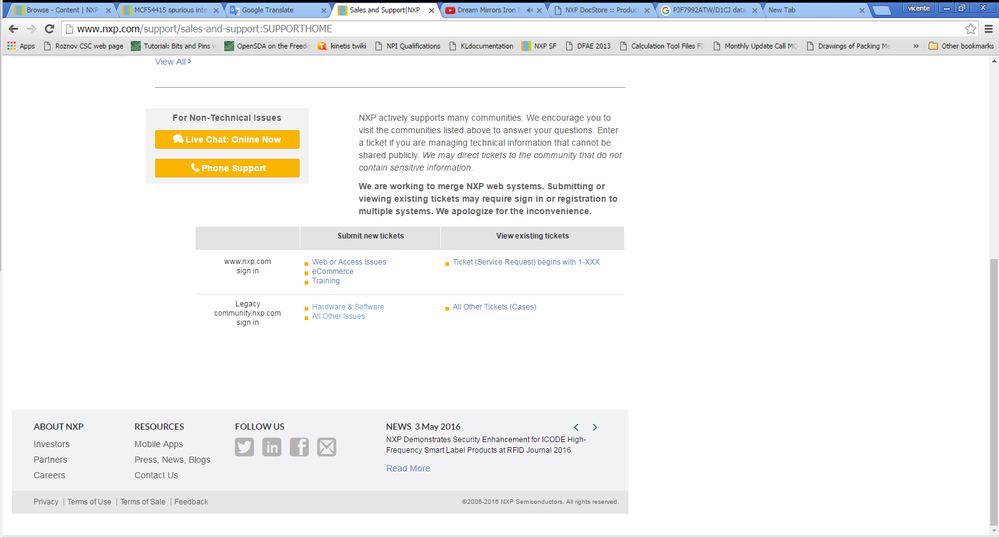The height and width of the screenshot is (538, 999).
Task: Open Feedback footer link
Action: [191, 502]
